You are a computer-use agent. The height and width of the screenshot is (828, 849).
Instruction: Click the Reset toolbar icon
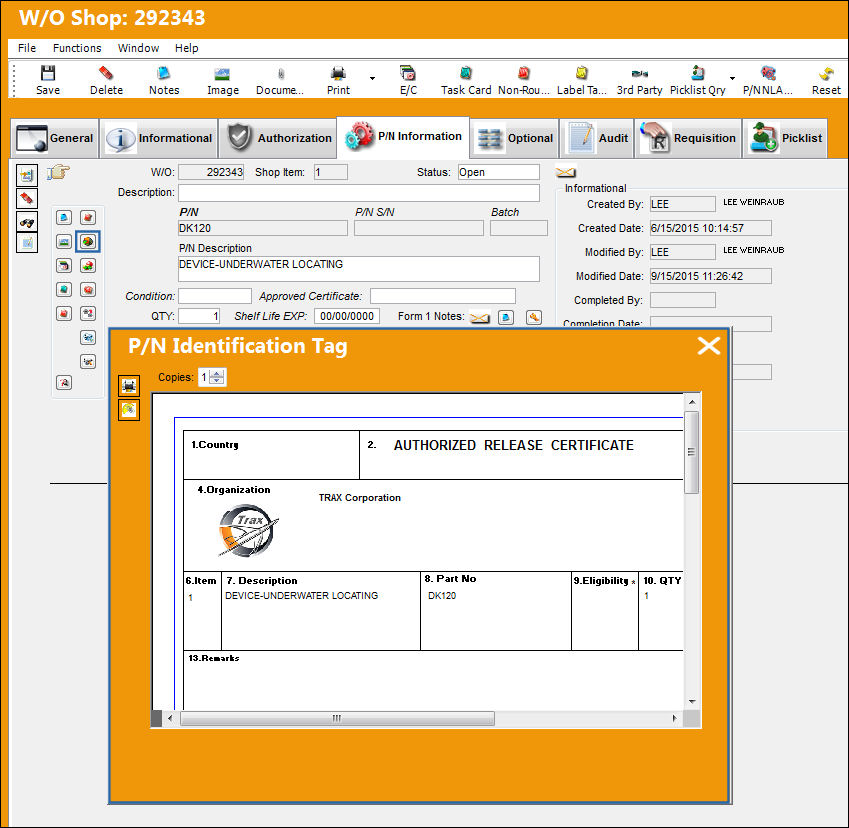pyautogui.click(x=826, y=73)
